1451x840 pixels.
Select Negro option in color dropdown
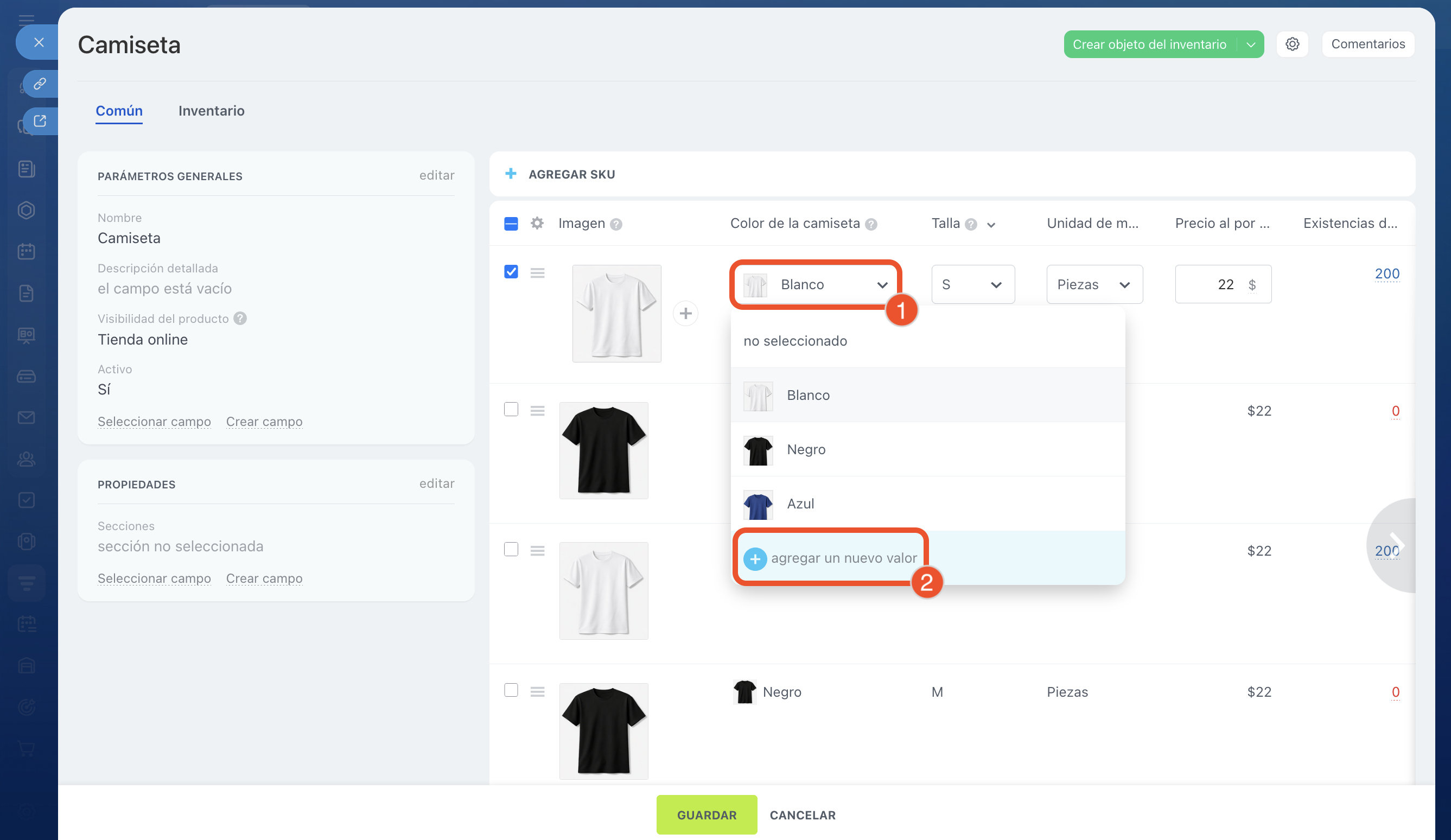[806, 450]
